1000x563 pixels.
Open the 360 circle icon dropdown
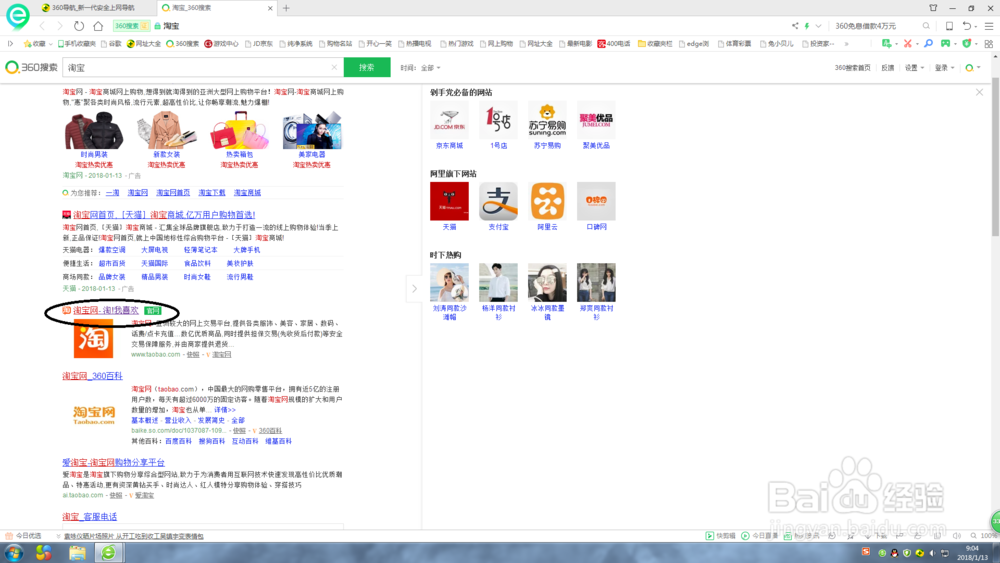973,68
